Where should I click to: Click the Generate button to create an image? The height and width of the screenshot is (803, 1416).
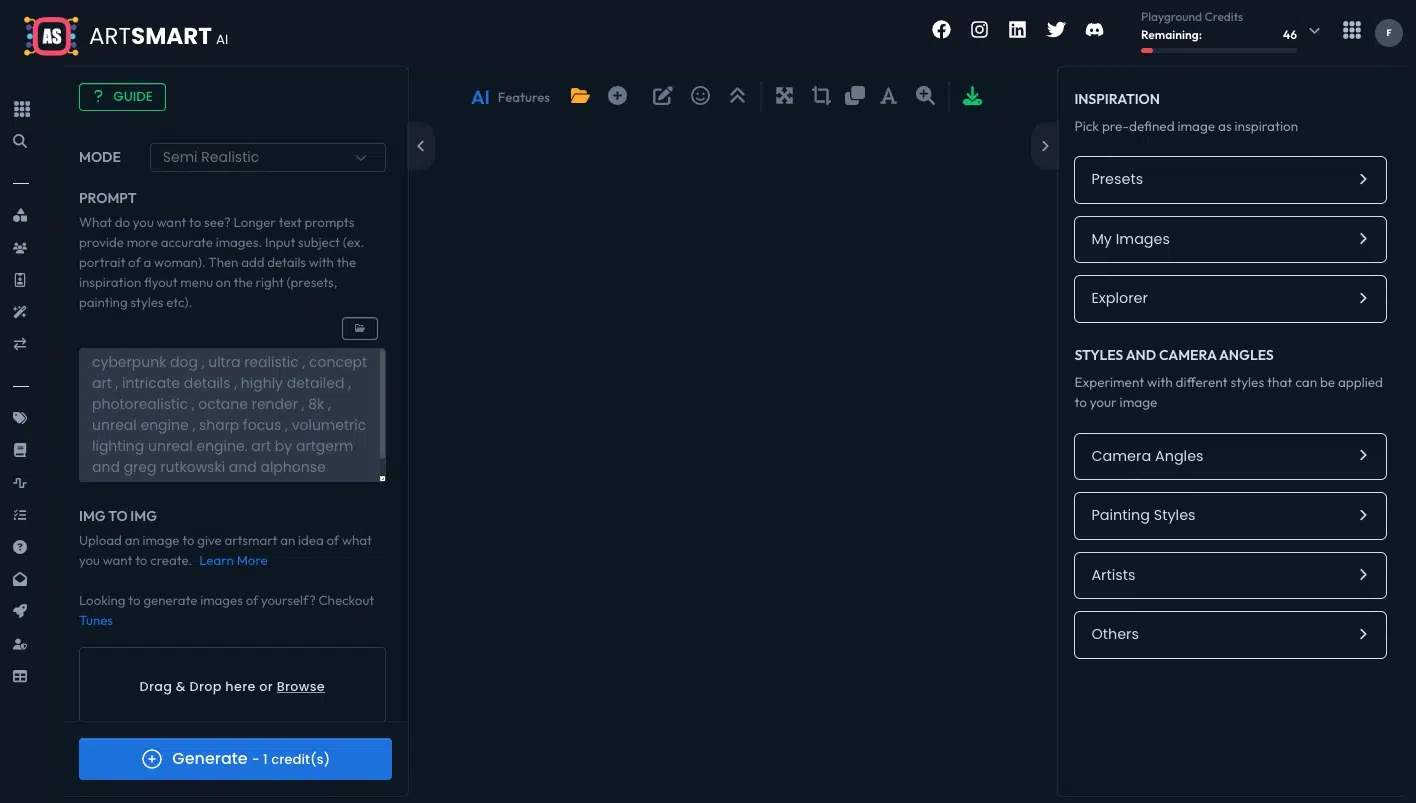(235, 758)
